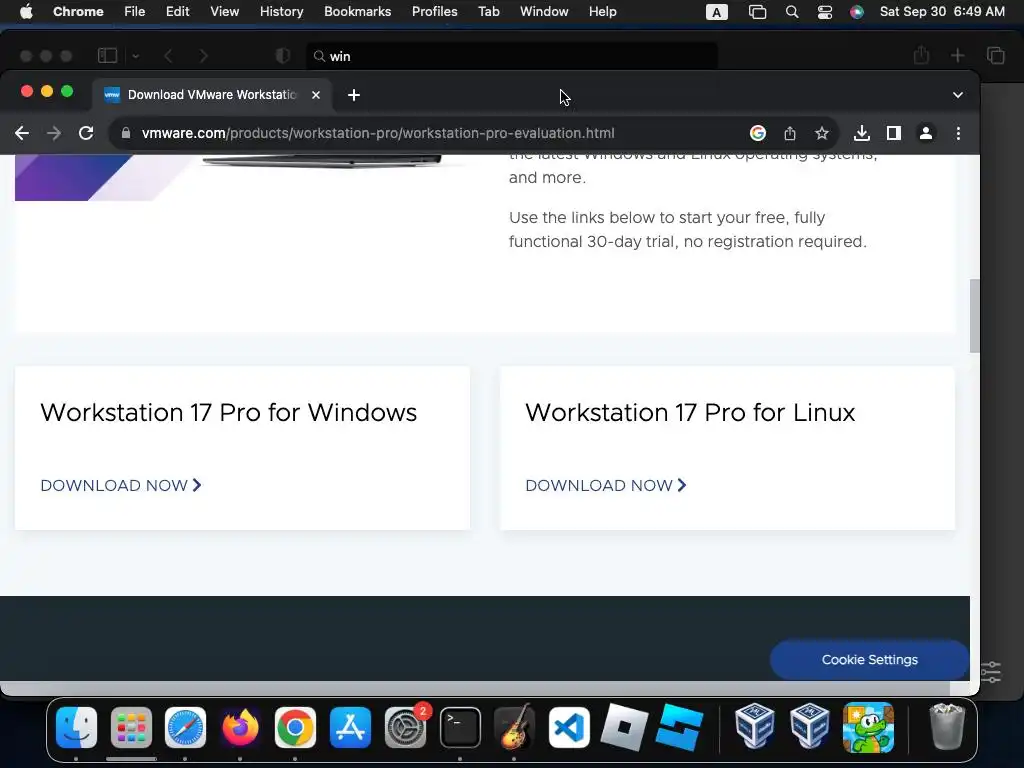Launch Roblox from the Dock
Screen dimensions: 1024x768
pyautogui.click(x=624, y=728)
